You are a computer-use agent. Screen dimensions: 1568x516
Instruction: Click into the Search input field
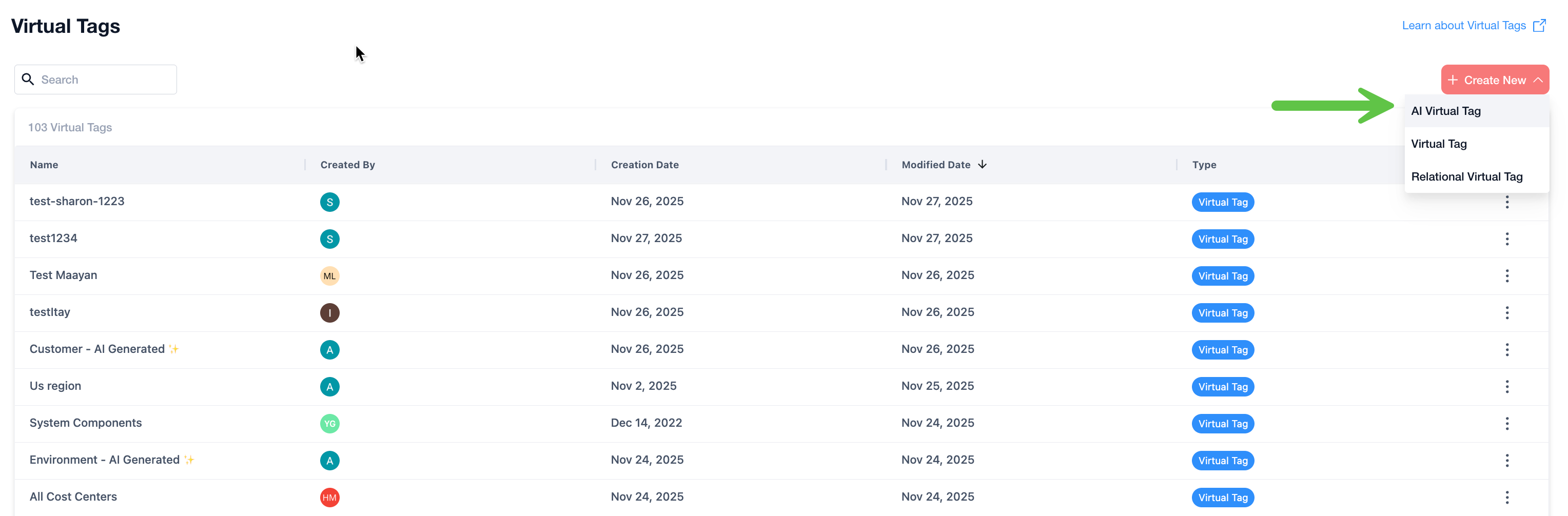pos(104,80)
